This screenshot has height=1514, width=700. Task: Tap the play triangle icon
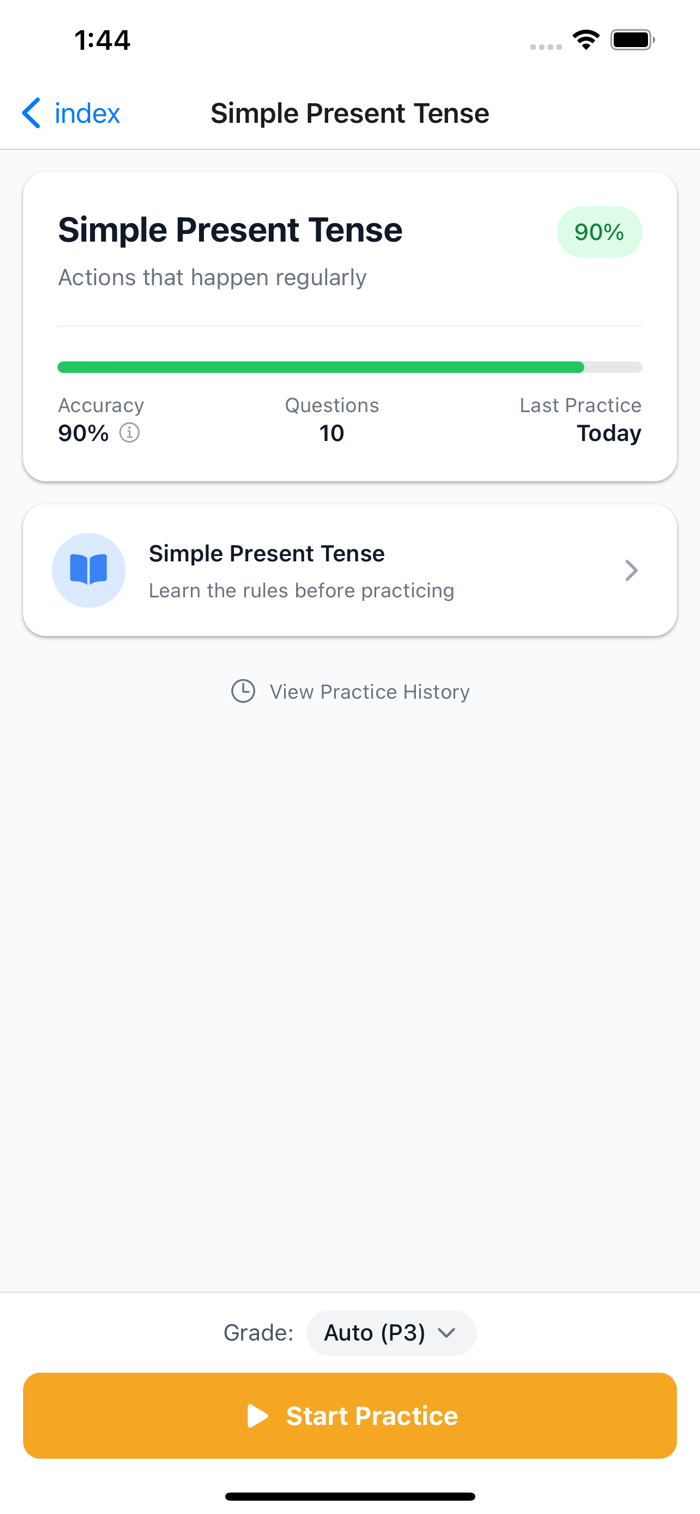pyautogui.click(x=258, y=1416)
